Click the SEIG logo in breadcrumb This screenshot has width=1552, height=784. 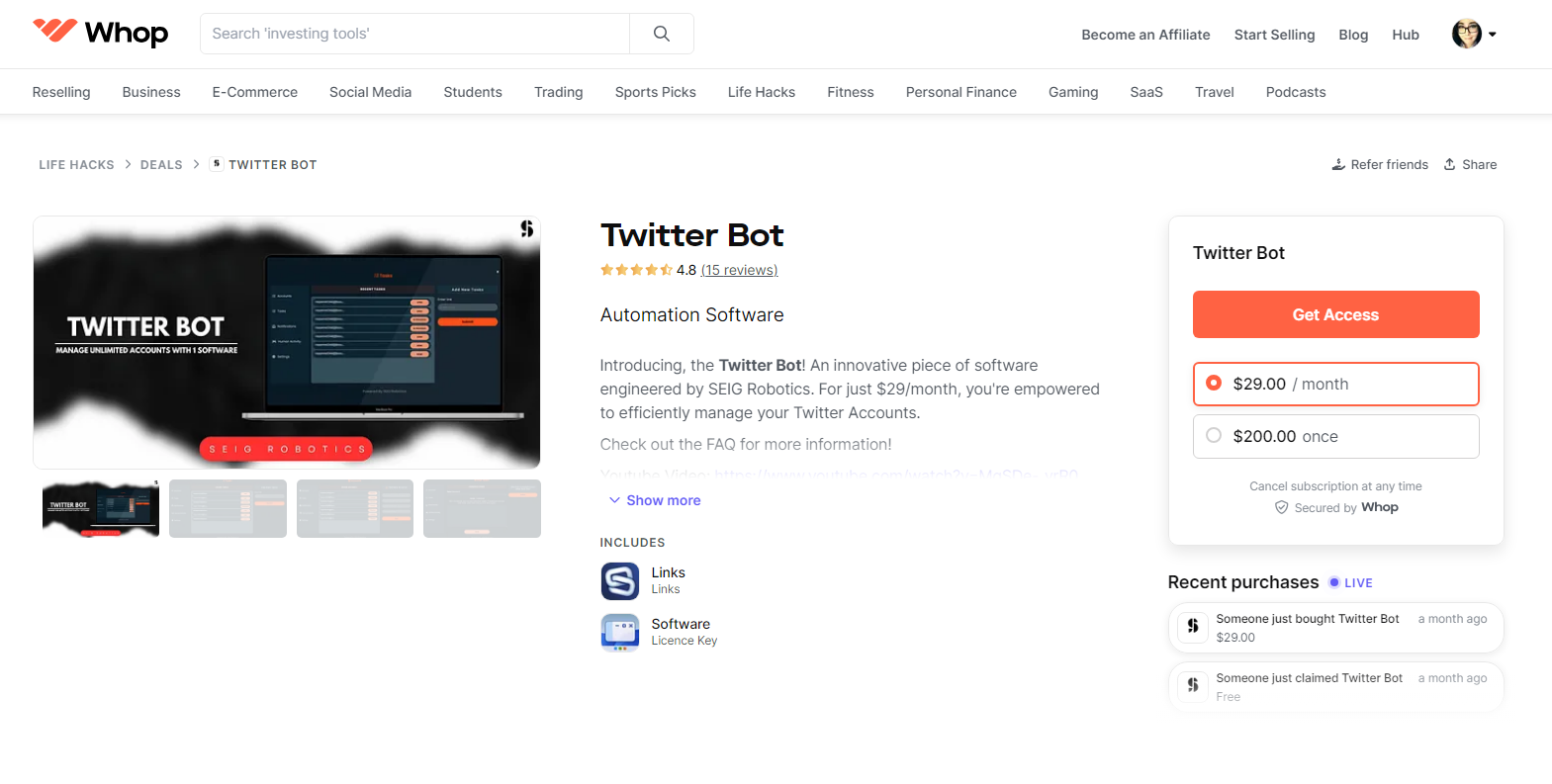[x=217, y=164]
